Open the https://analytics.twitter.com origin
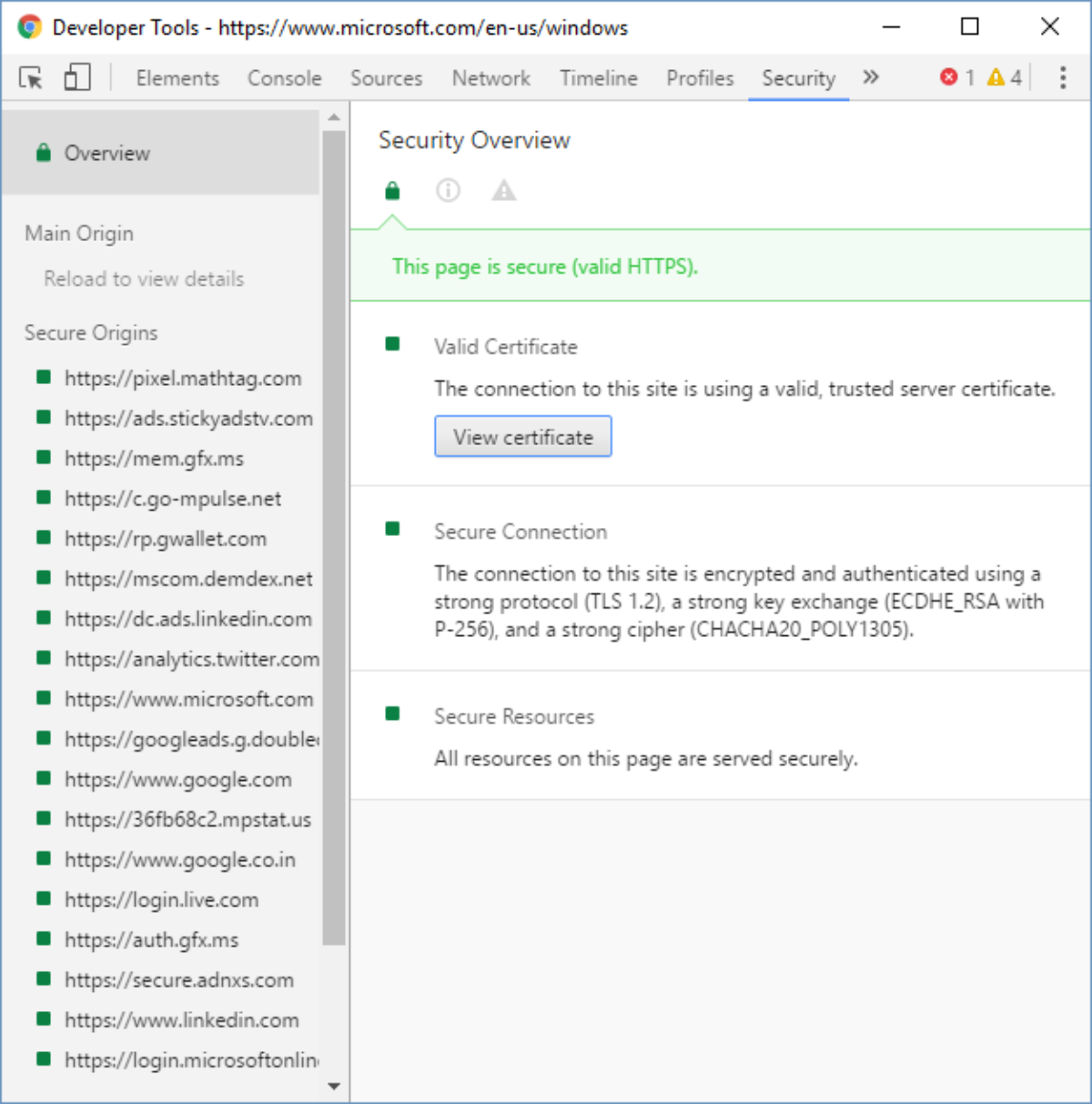Viewport: 1092px width, 1104px height. click(191, 659)
